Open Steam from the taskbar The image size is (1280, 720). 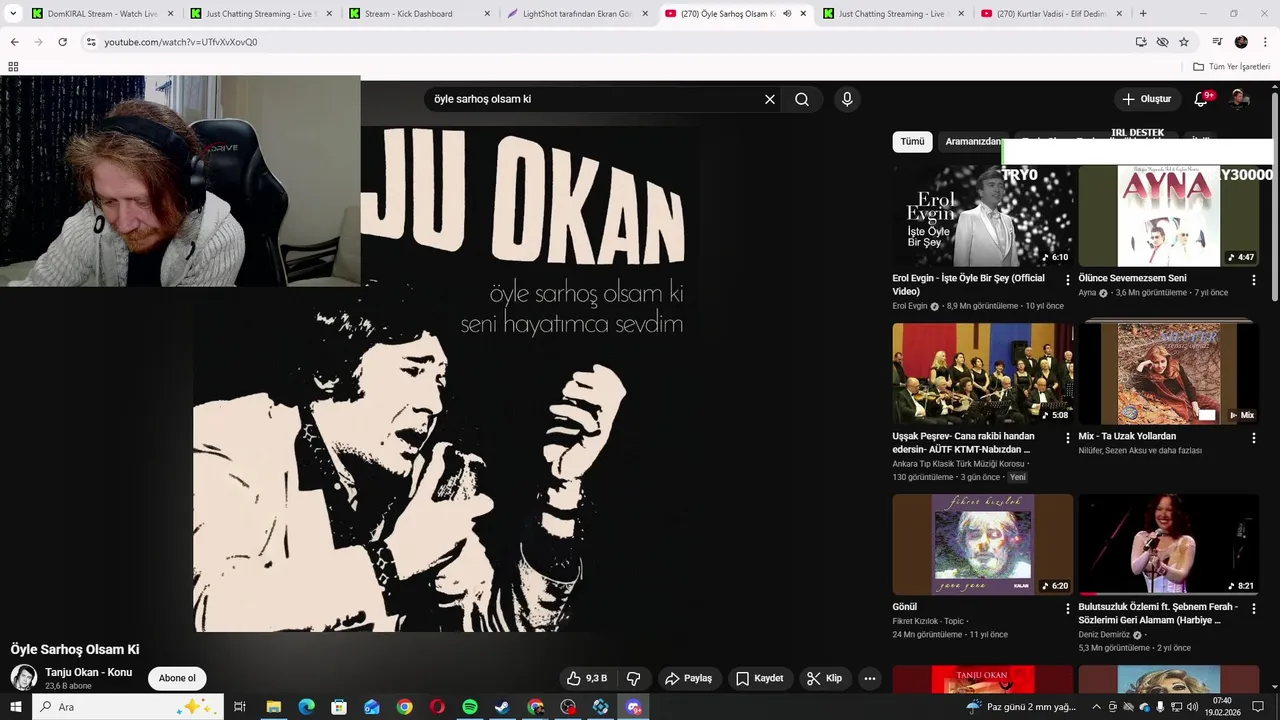tap(503, 707)
